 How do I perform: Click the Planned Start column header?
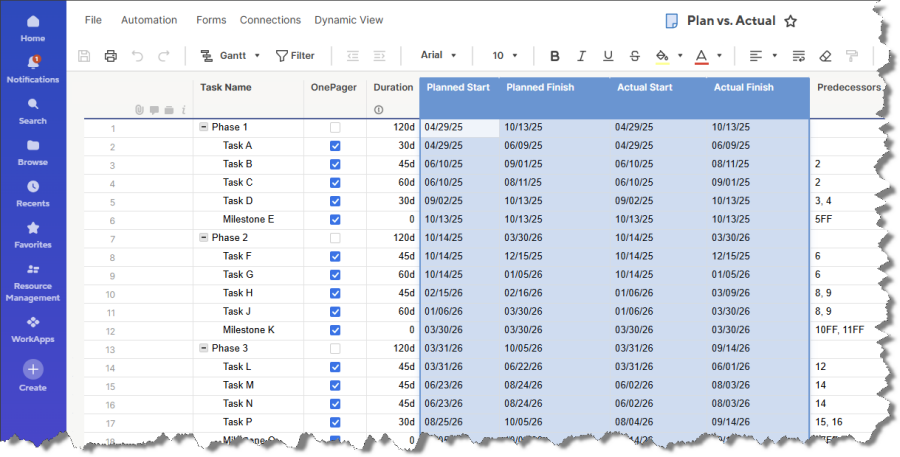459,98
